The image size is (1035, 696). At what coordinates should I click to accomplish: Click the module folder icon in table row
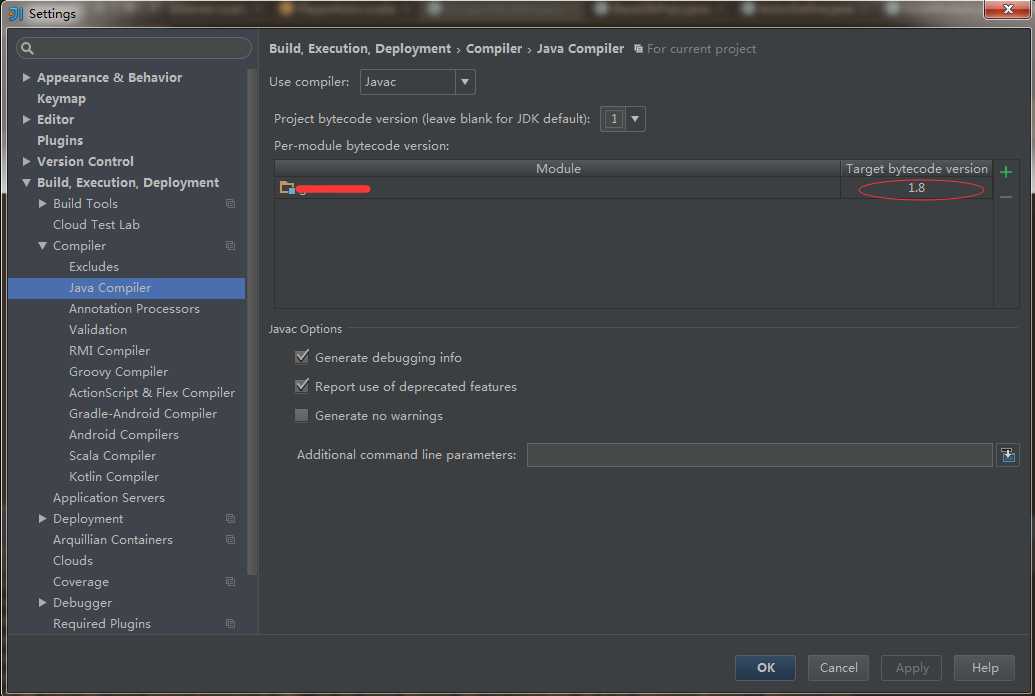coord(287,188)
